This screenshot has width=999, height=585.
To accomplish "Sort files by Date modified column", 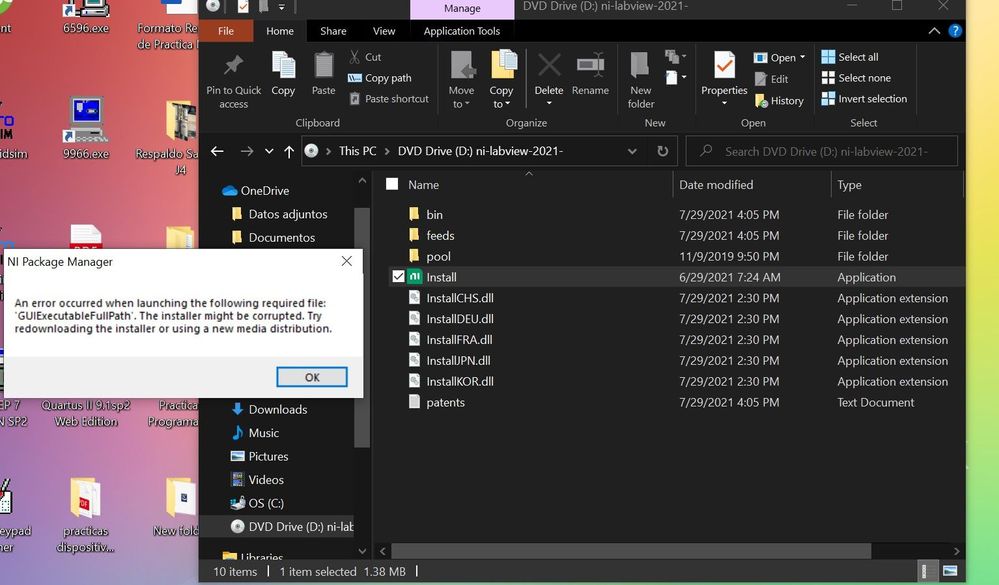I will pos(715,185).
